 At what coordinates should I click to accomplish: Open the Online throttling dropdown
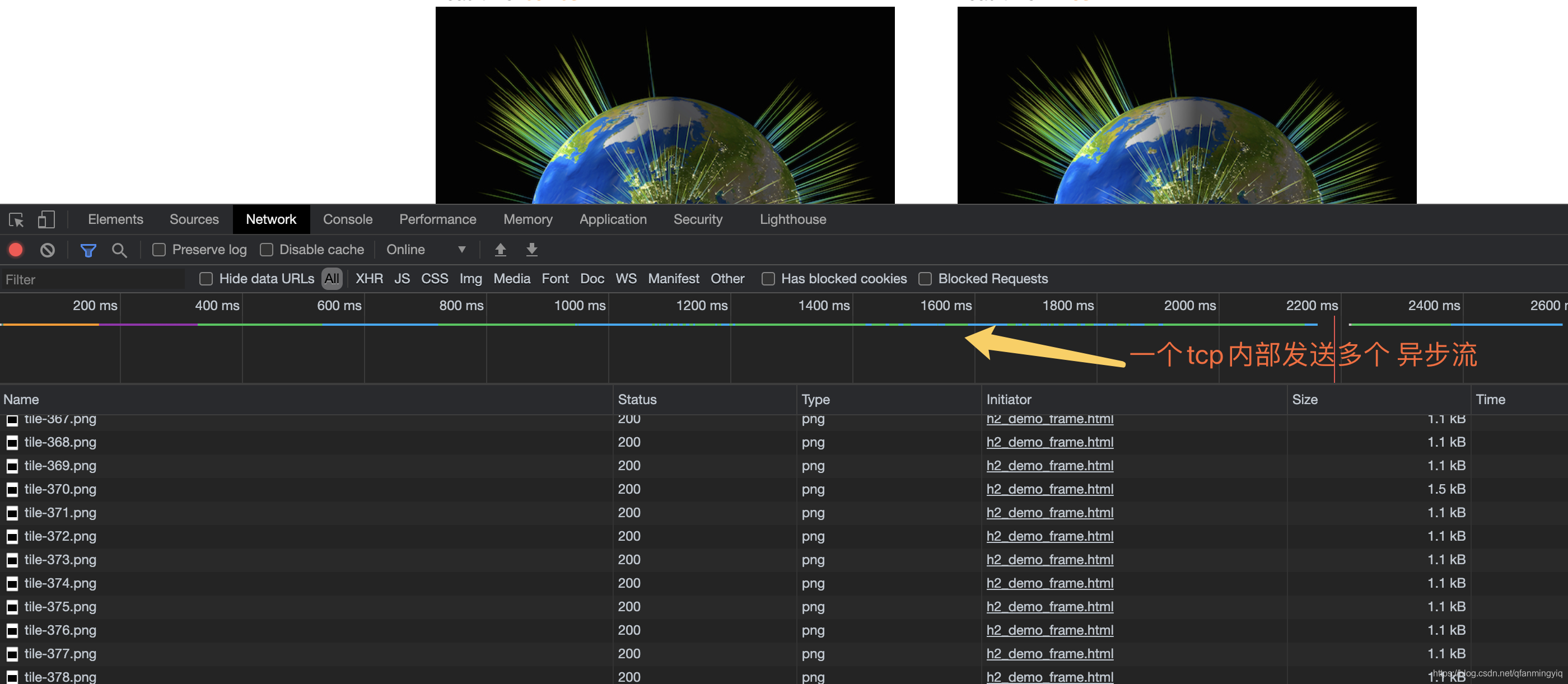(x=426, y=250)
